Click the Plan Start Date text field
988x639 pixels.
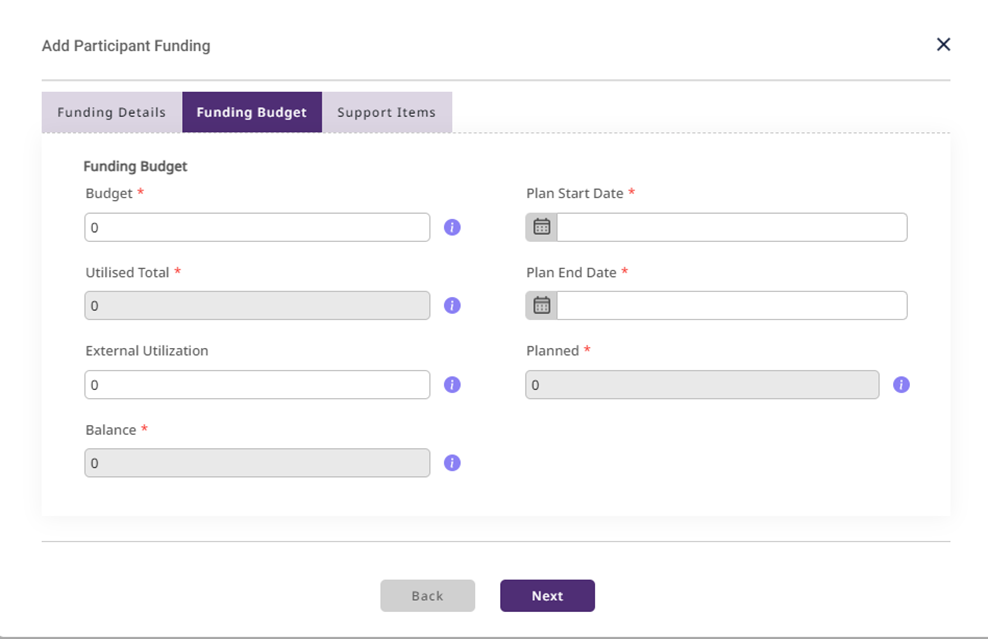click(731, 227)
